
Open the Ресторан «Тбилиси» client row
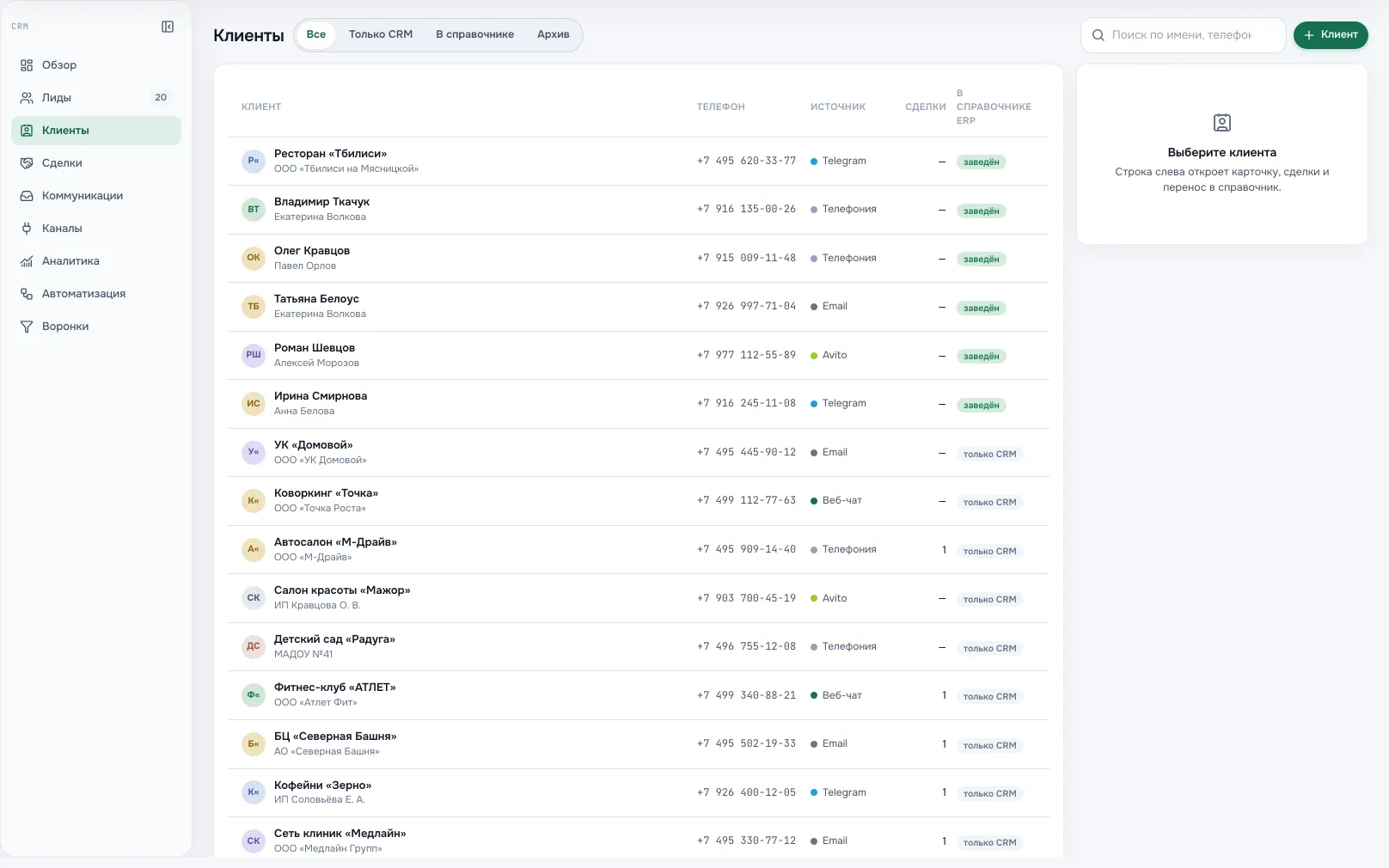coord(639,162)
